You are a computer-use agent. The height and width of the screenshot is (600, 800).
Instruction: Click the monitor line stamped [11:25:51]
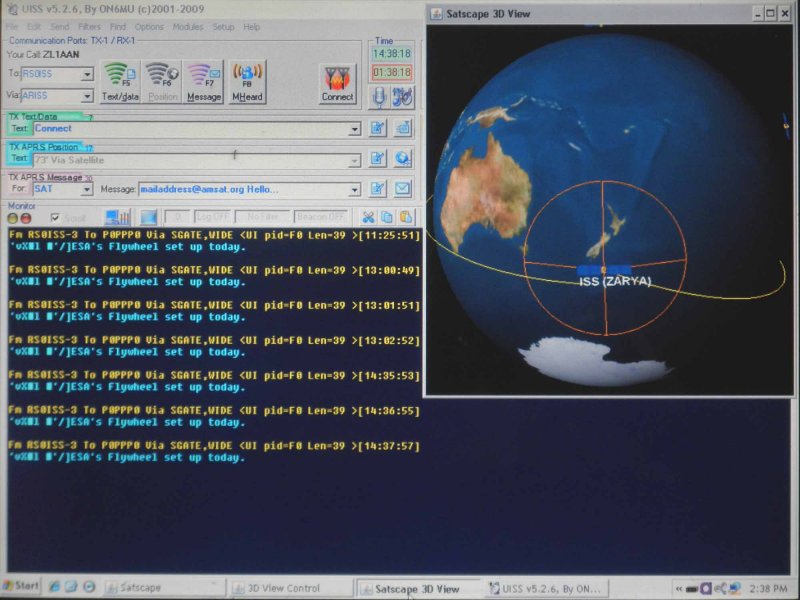pyautogui.click(x=214, y=235)
